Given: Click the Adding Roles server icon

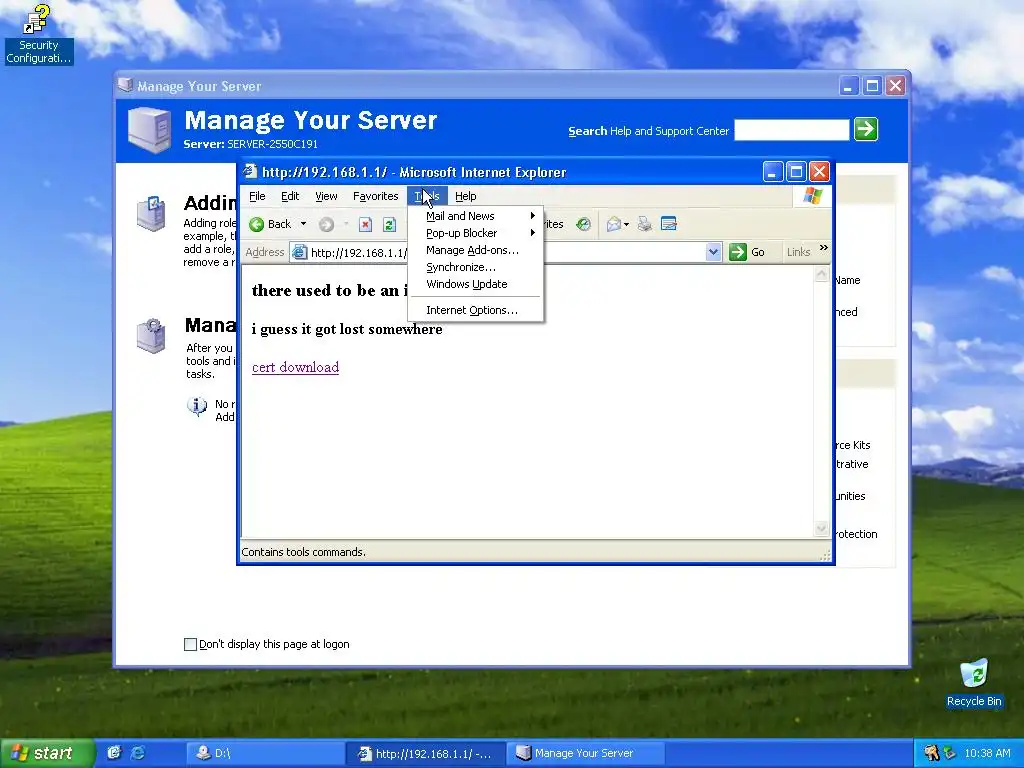Looking at the screenshot, I should pos(151,214).
